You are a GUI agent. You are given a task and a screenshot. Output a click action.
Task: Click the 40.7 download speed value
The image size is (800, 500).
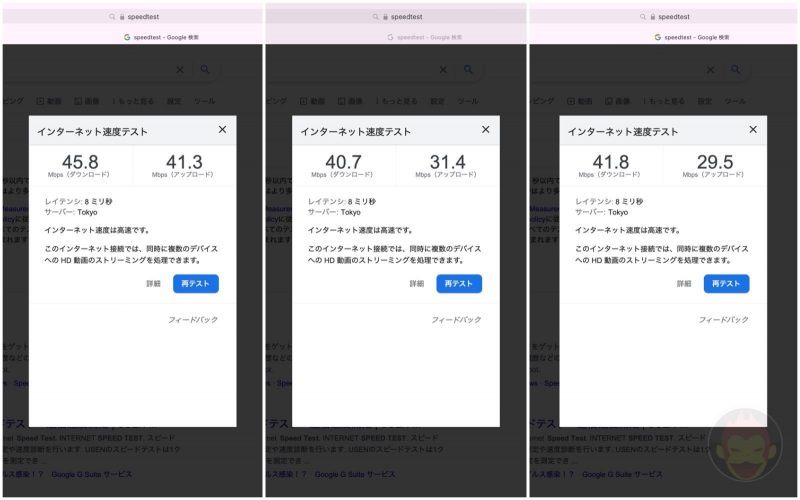pyautogui.click(x=343, y=162)
